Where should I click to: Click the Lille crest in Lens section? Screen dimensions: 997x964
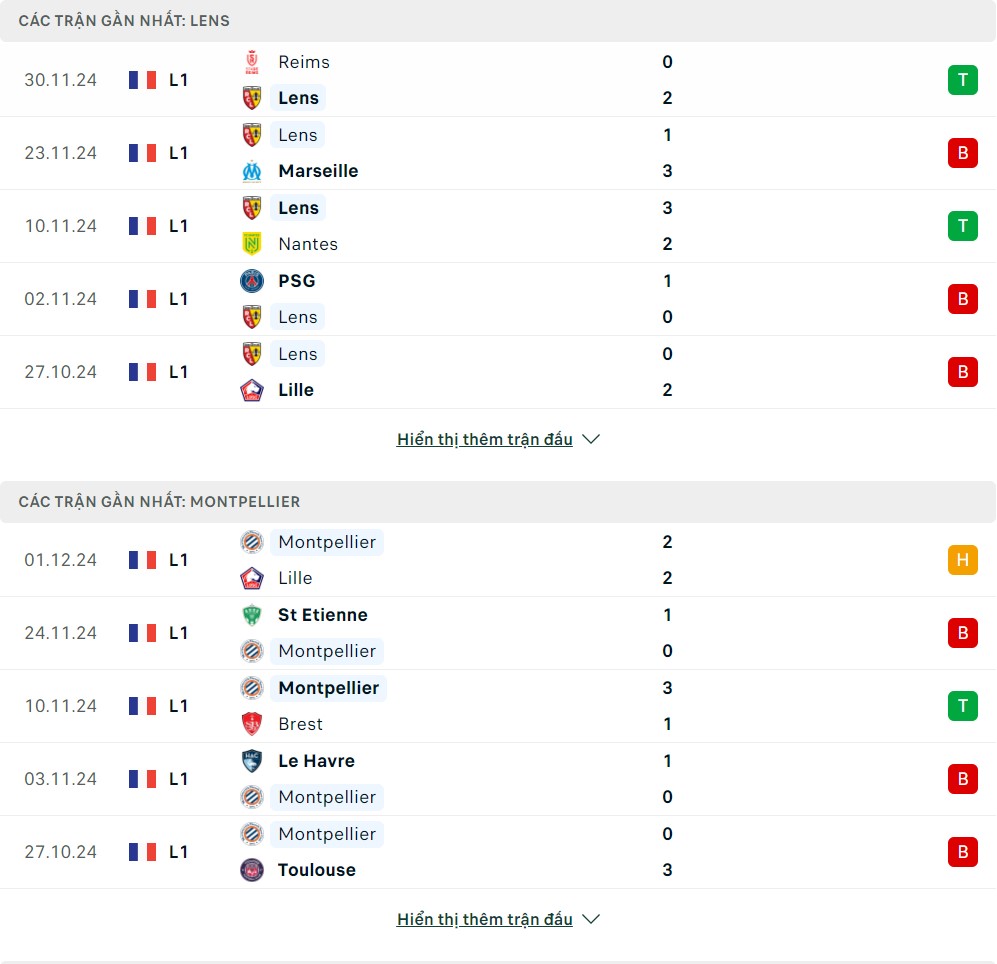coord(252,390)
